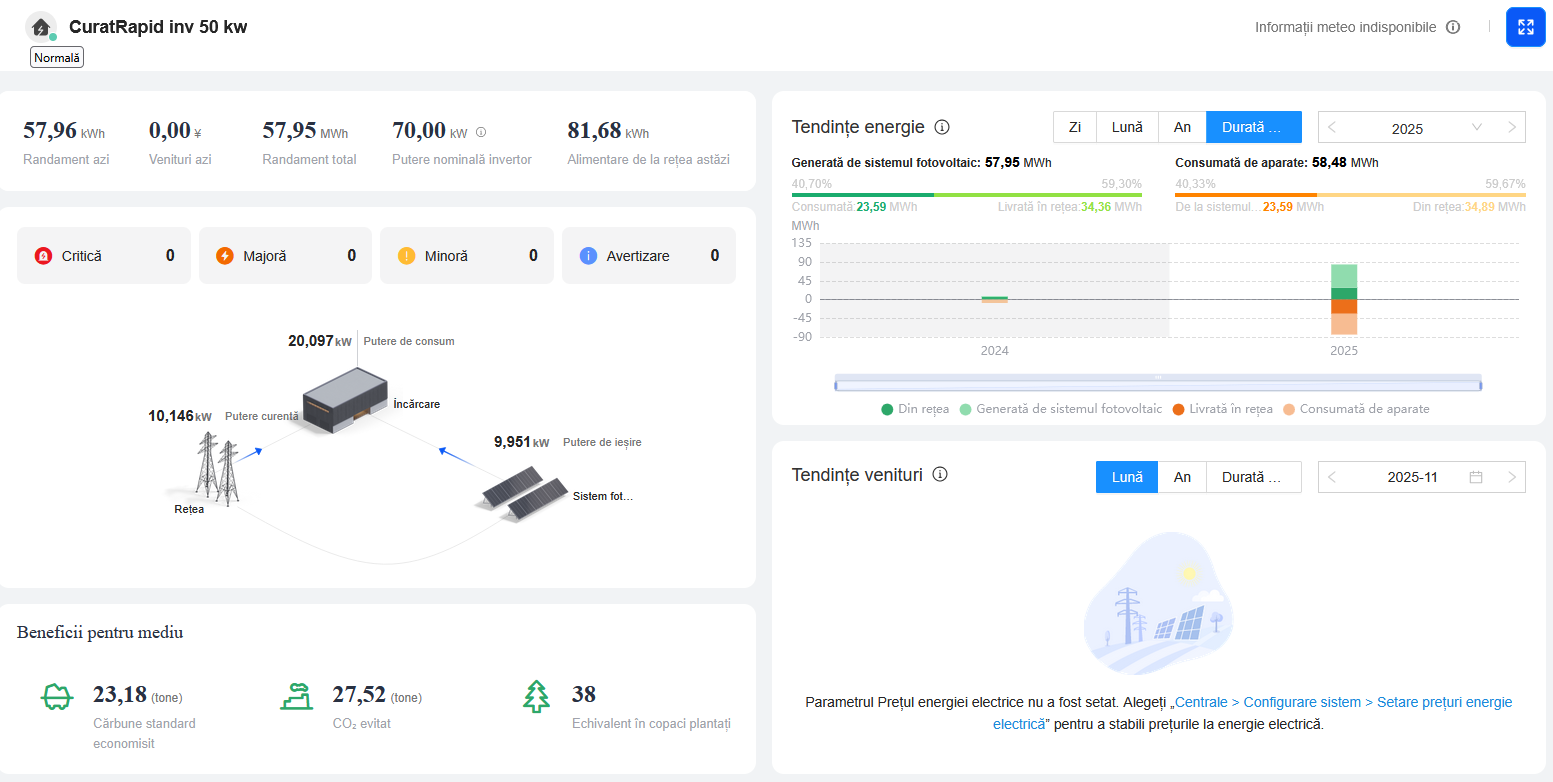Go to previous month in revenue trends
The height and width of the screenshot is (782, 1553).
(1331, 477)
